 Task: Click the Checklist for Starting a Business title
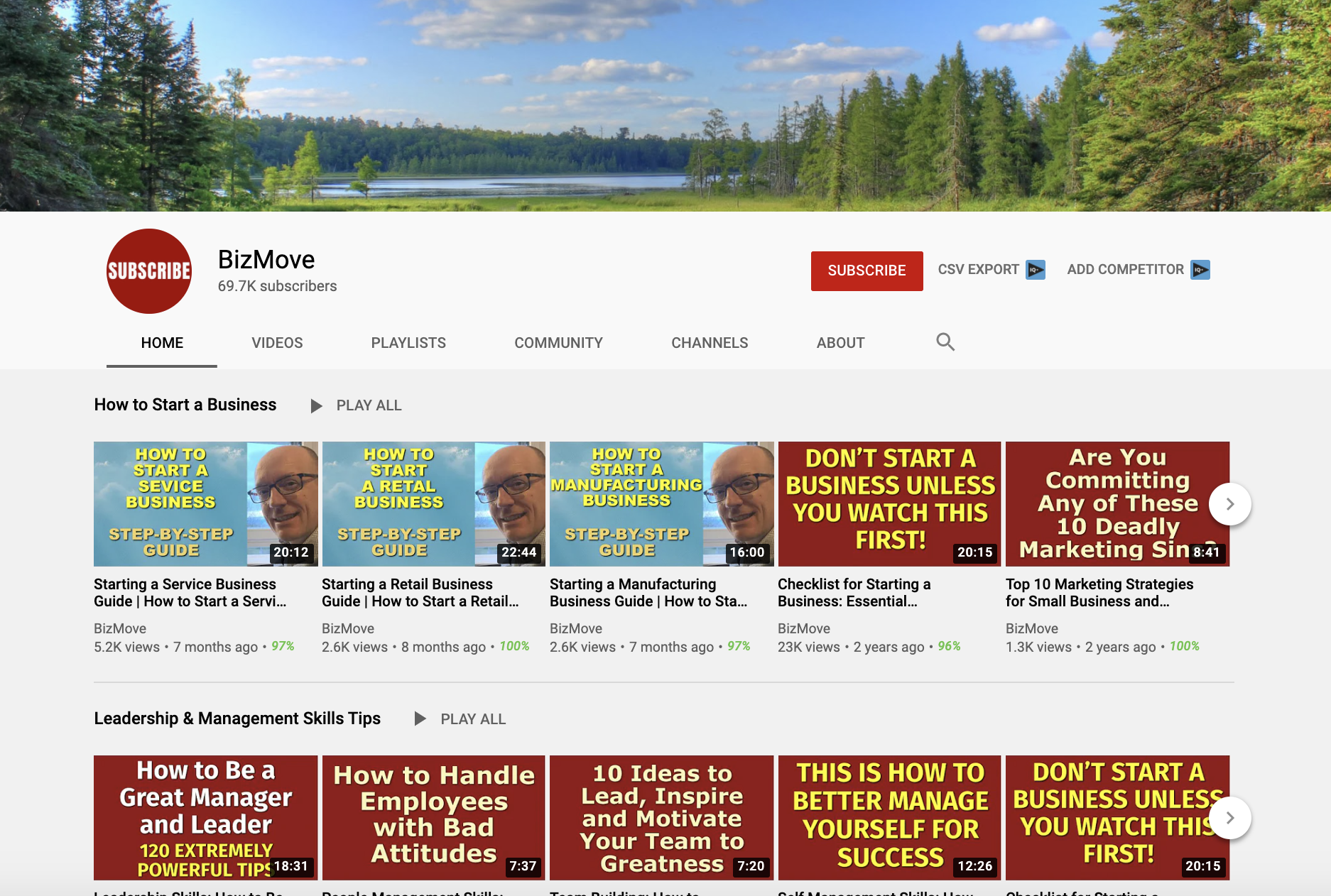tap(854, 593)
